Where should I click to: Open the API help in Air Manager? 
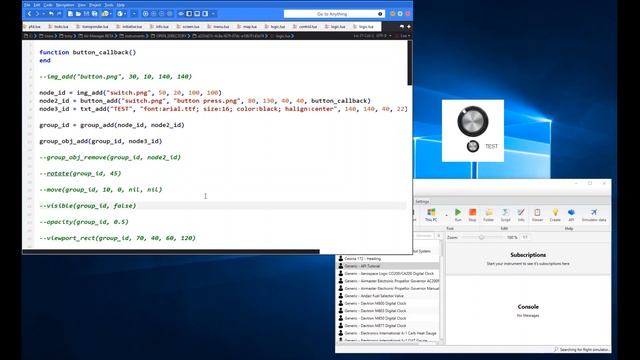point(571,214)
